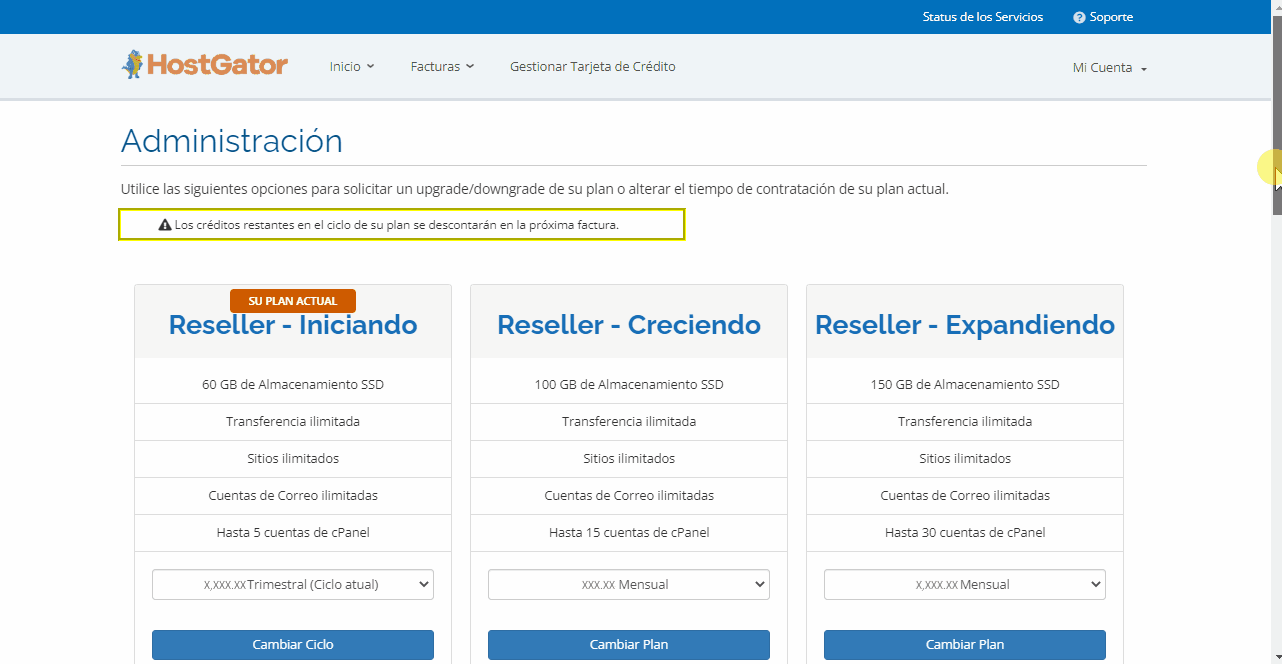The width and height of the screenshot is (1282, 664).
Task: Open Gestionar Tarjeta de Crédito
Action: (593, 67)
